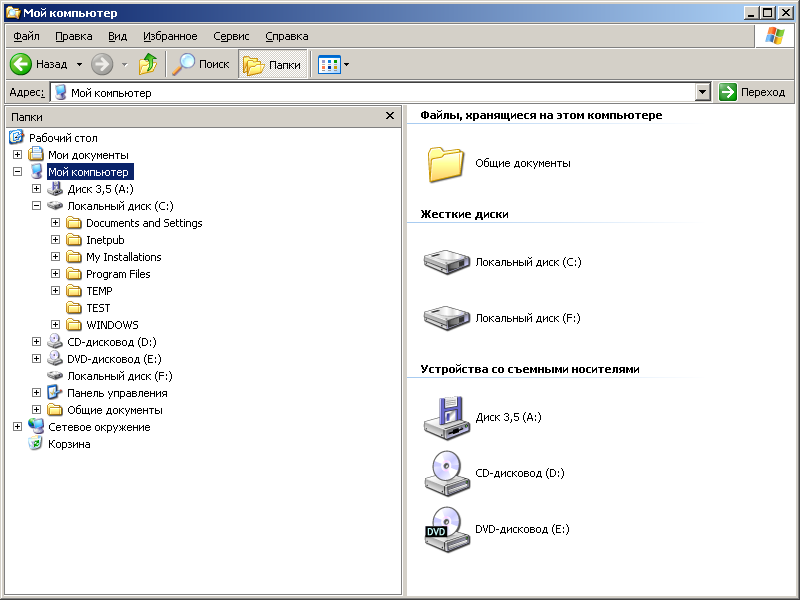The height and width of the screenshot is (600, 800).
Task: Click DVD-дисковод (E:) disc icon in tree
Action: pyautogui.click(x=55, y=359)
